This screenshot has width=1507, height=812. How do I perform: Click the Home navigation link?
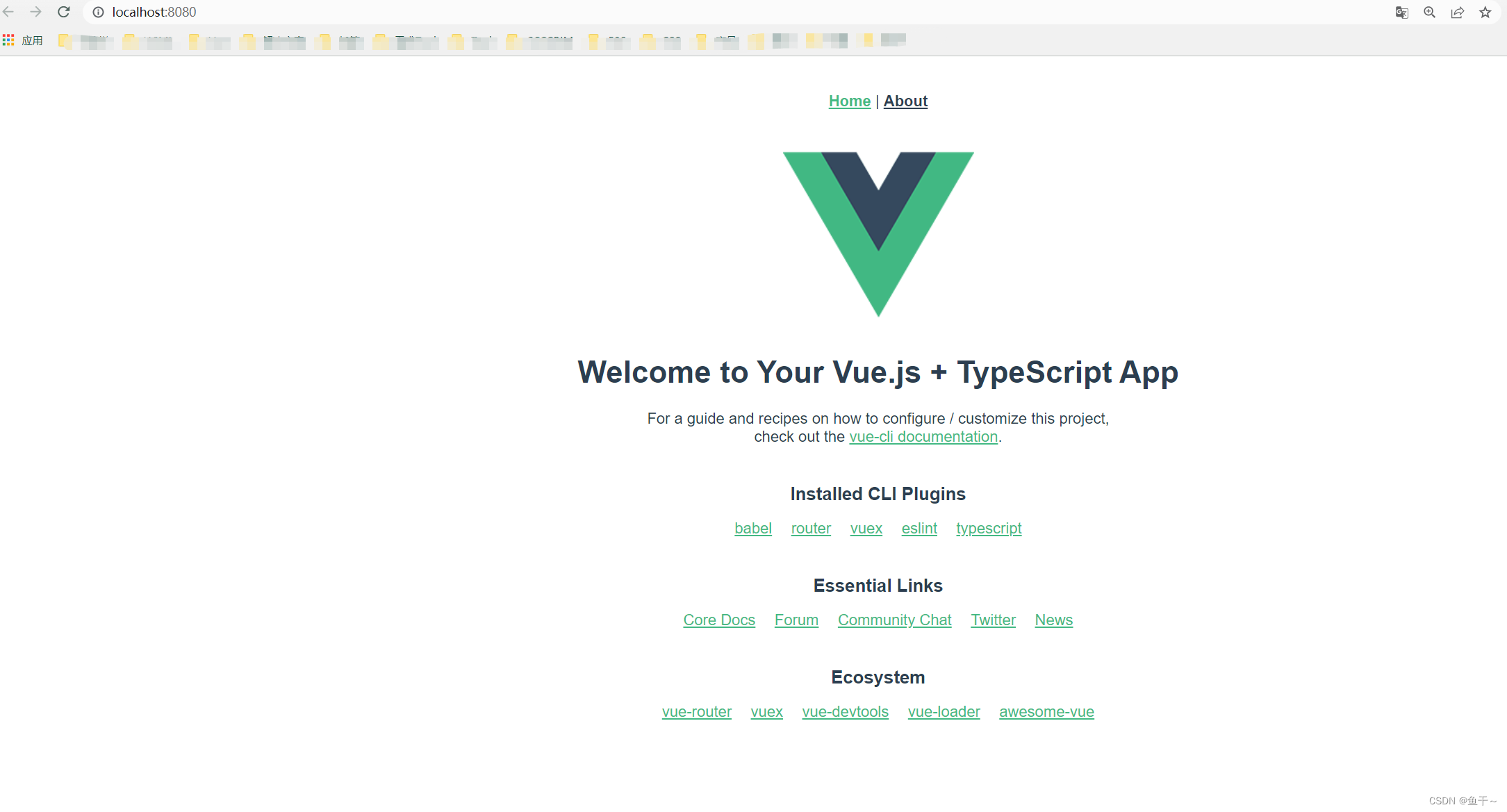coord(849,101)
